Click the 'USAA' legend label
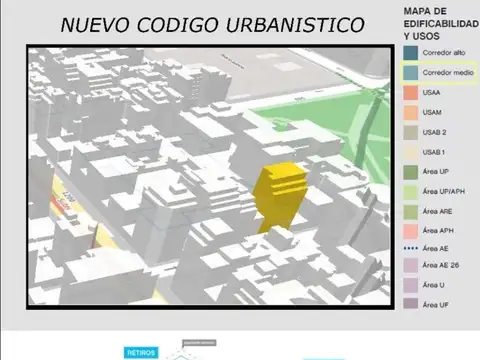Screen dimensions: 480x360 (x=431, y=92)
